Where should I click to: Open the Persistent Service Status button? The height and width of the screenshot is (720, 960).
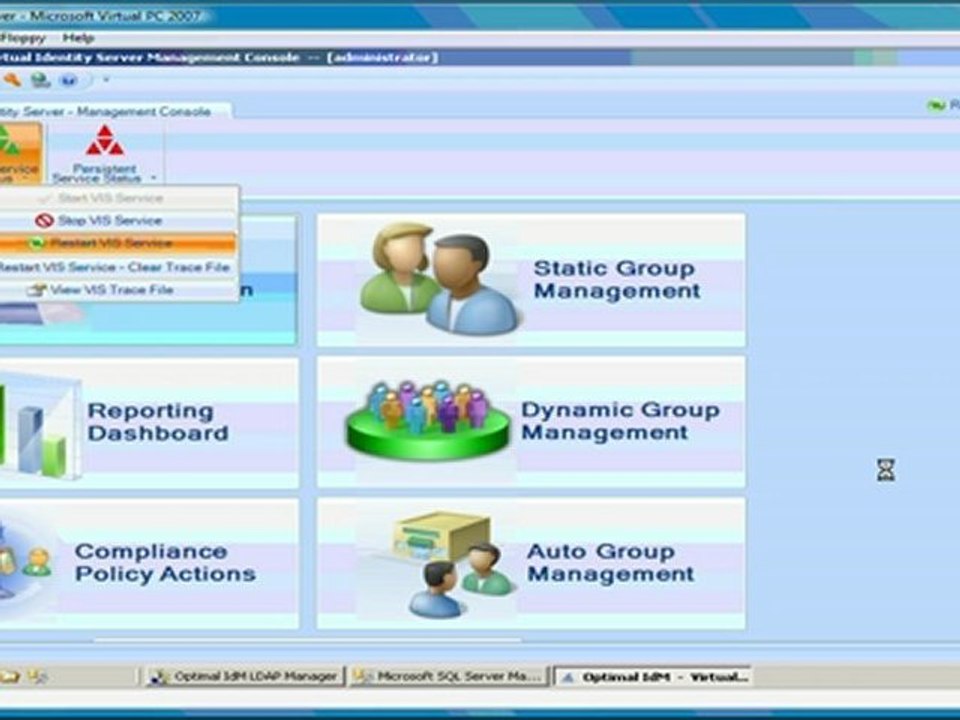click(105, 153)
